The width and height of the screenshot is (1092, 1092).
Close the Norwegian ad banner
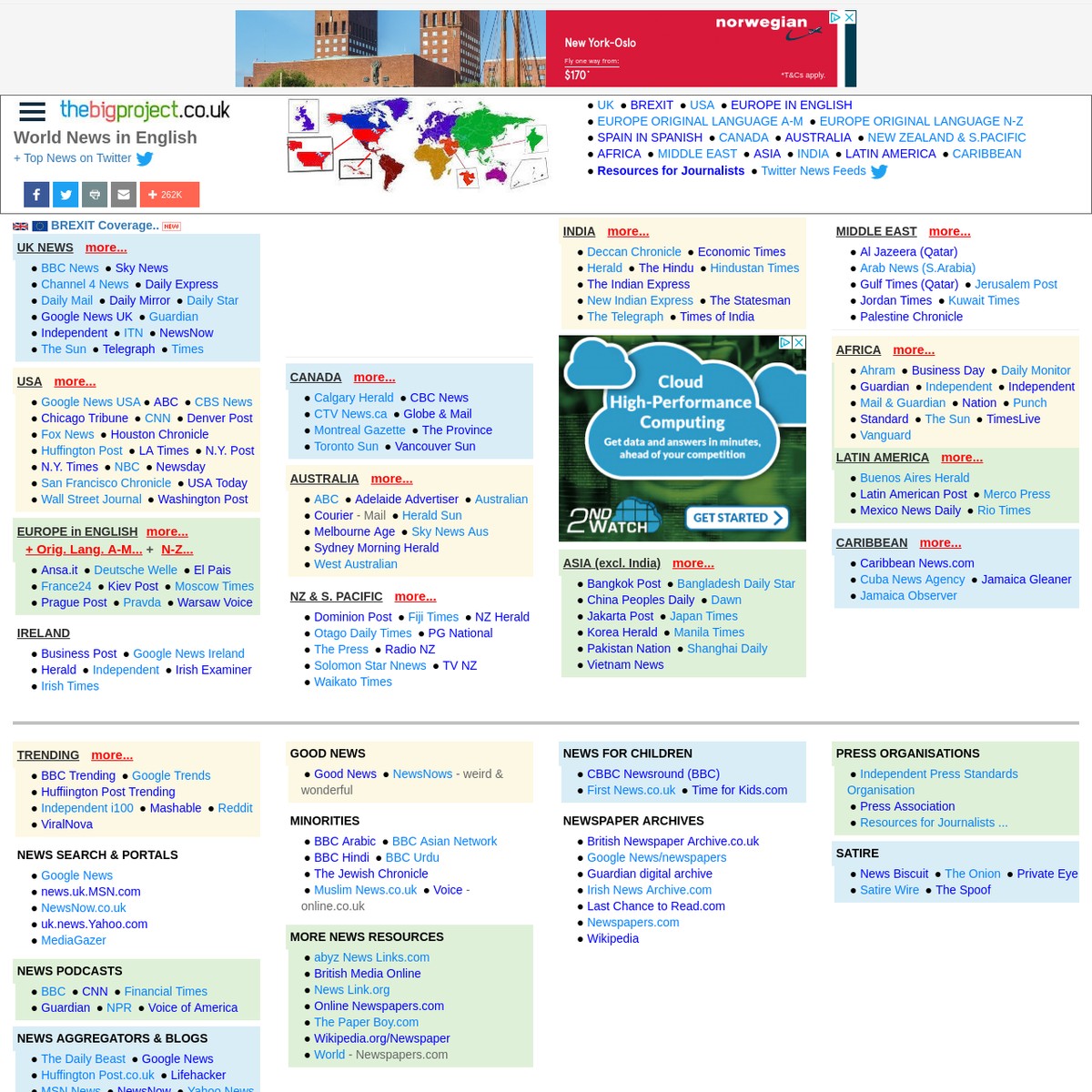tap(849, 17)
